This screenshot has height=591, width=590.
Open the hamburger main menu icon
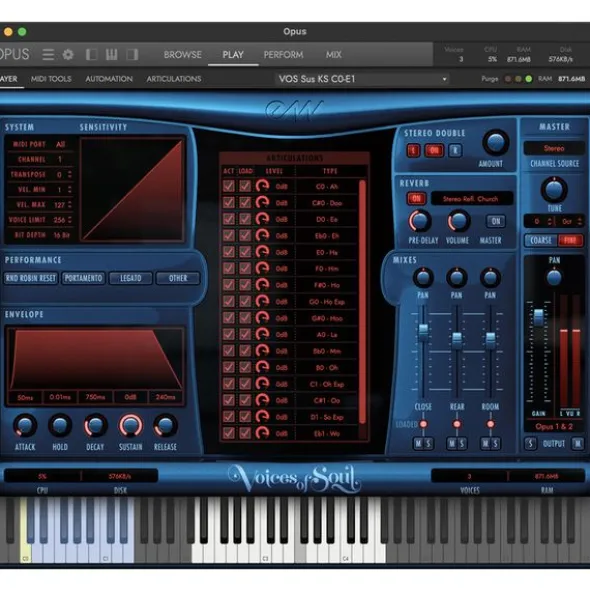(48, 55)
